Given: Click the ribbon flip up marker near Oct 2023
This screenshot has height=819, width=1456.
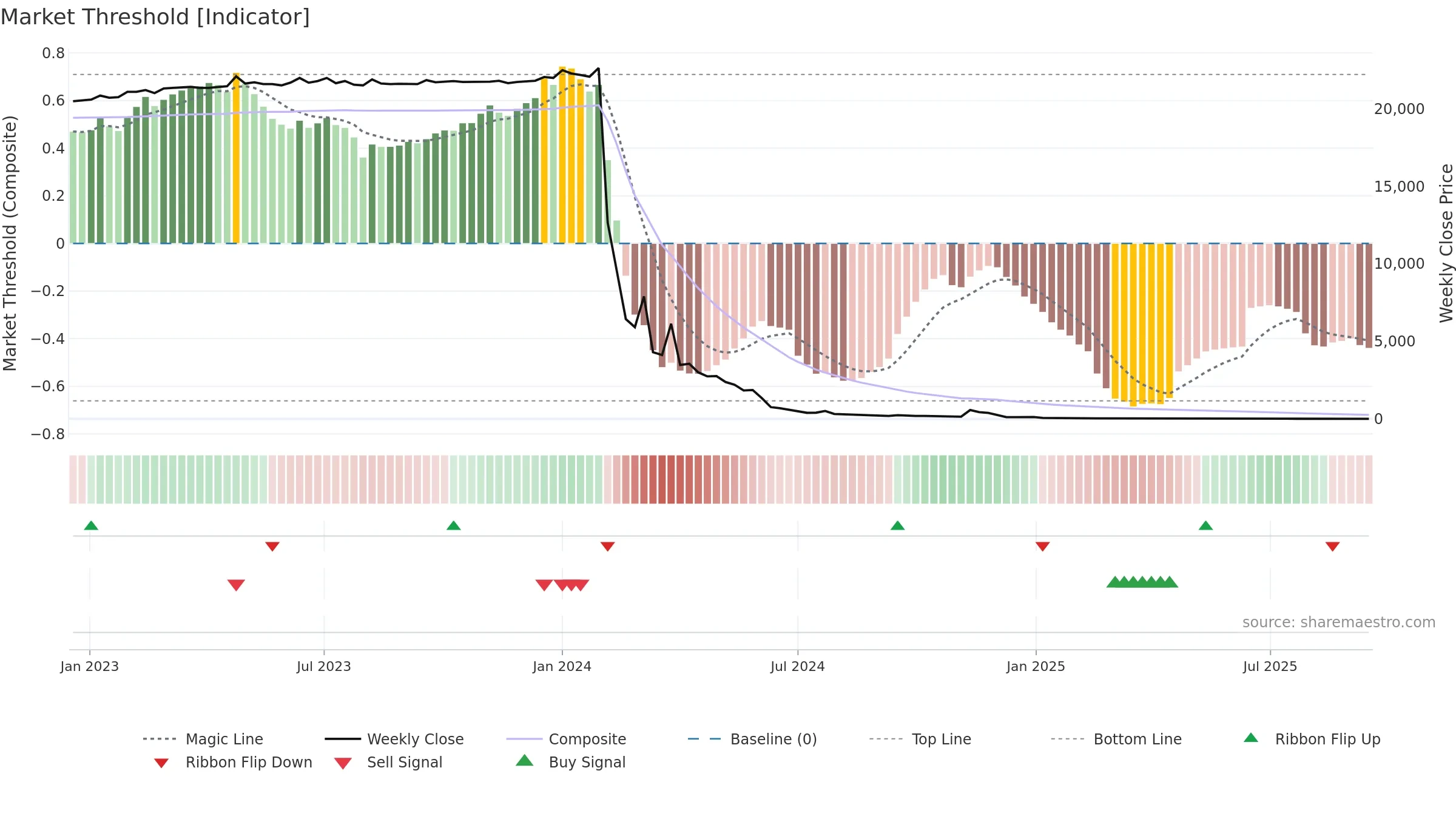Looking at the screenshot, I should (x=454, y=525).
